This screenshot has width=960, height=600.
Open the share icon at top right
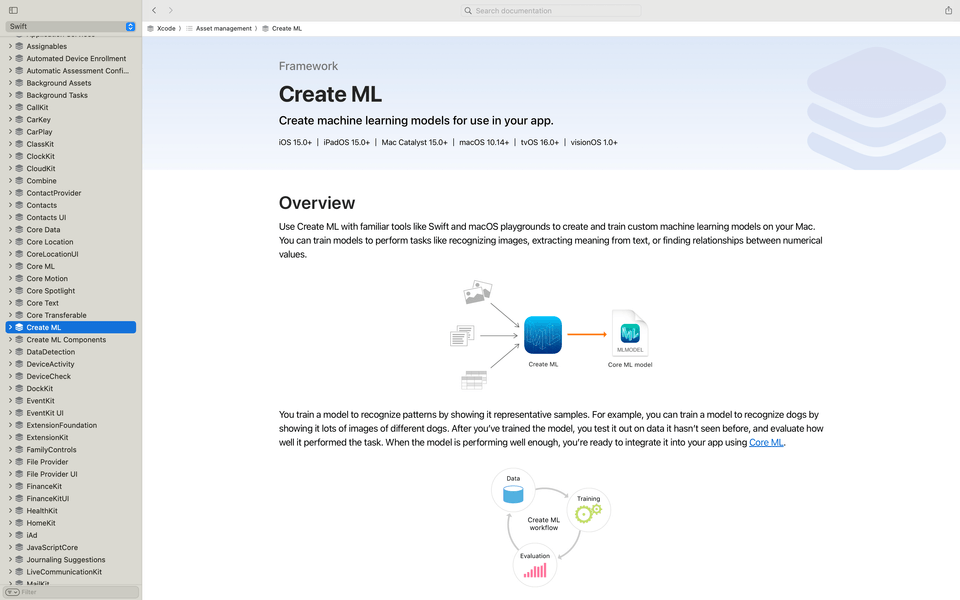pyautogui.click(x=948, y=10)
